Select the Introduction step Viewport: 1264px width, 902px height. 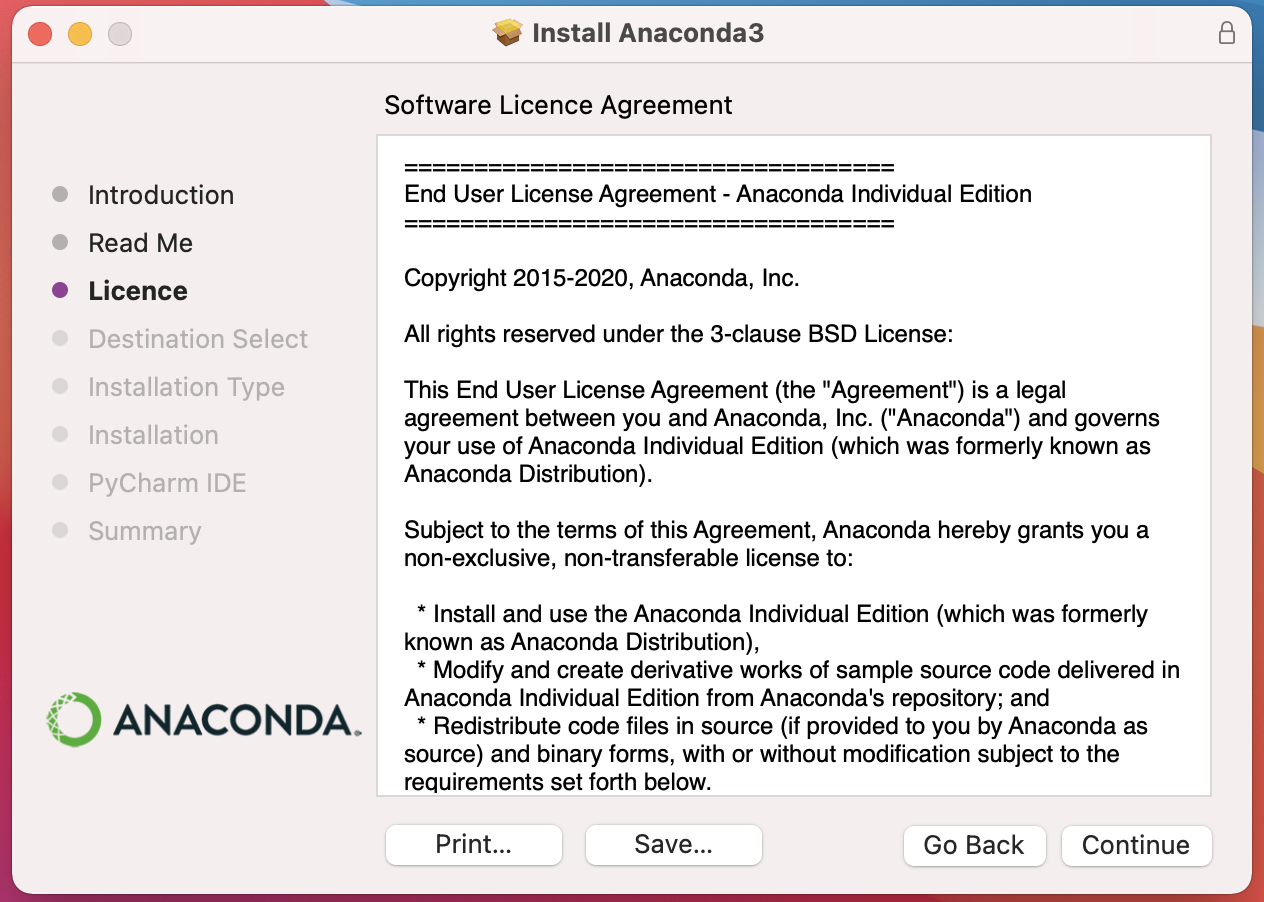pyautogui.click(x=161, y=194)
